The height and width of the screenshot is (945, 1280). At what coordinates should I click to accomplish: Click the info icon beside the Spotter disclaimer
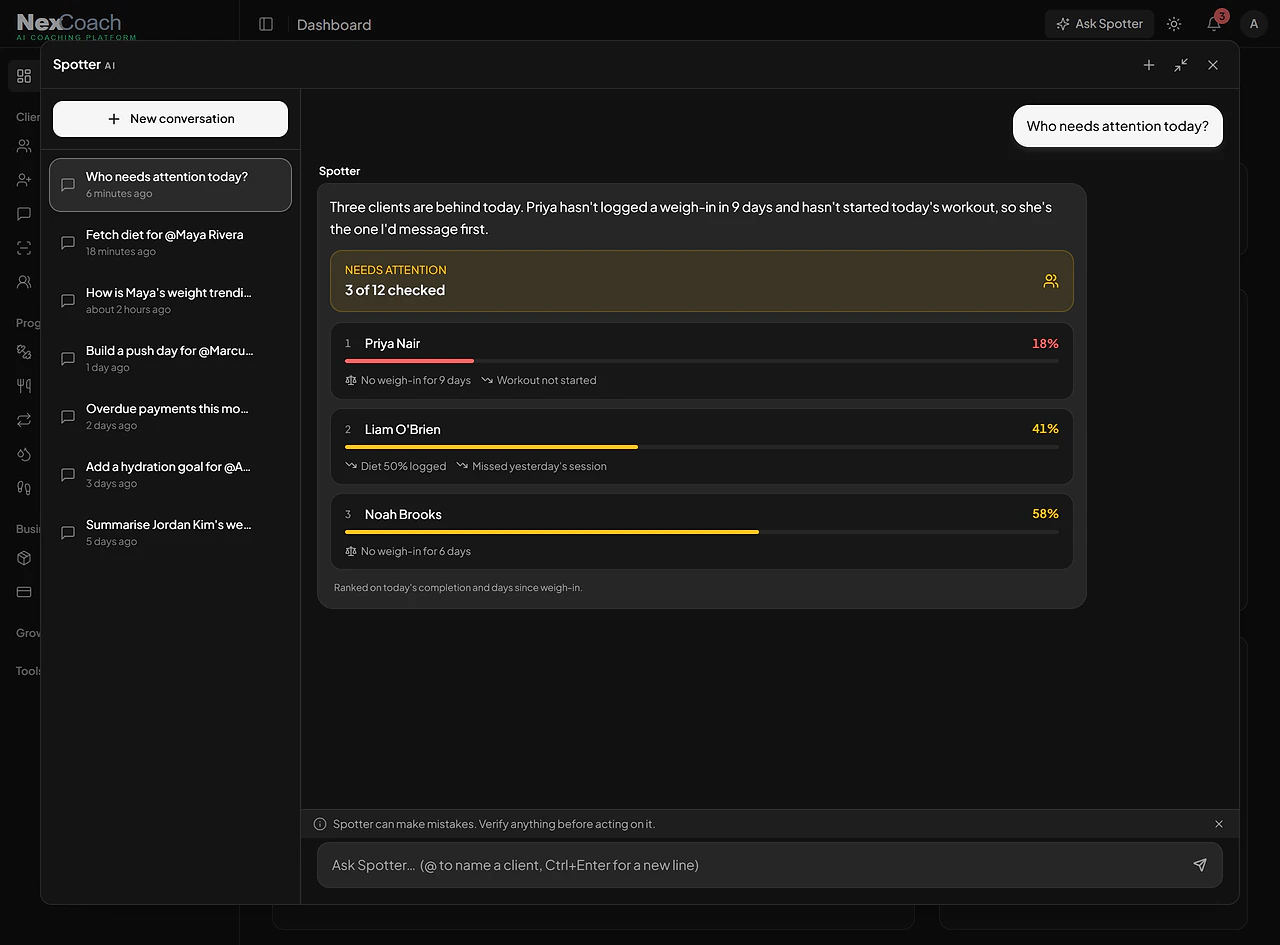(x=320, y=824)
